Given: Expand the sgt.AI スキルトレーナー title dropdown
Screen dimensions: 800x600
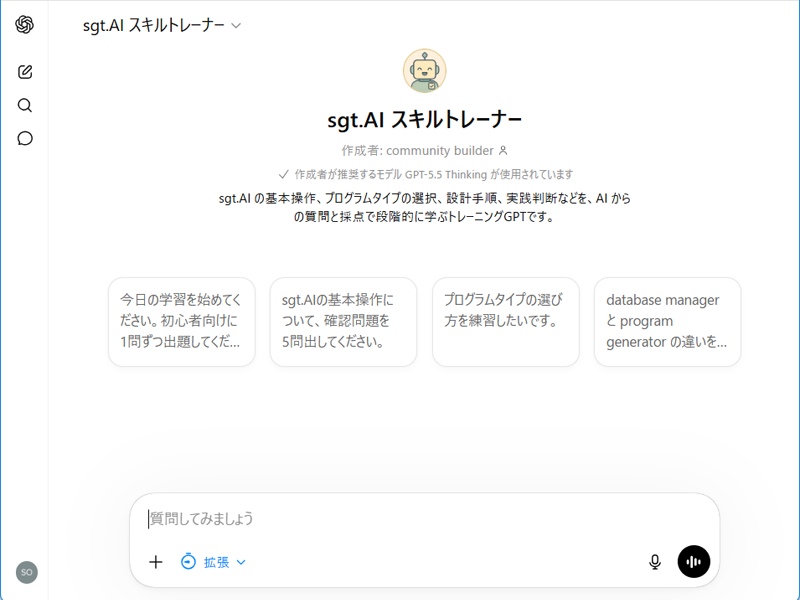Looking at the screenshot, I should 162,25.
